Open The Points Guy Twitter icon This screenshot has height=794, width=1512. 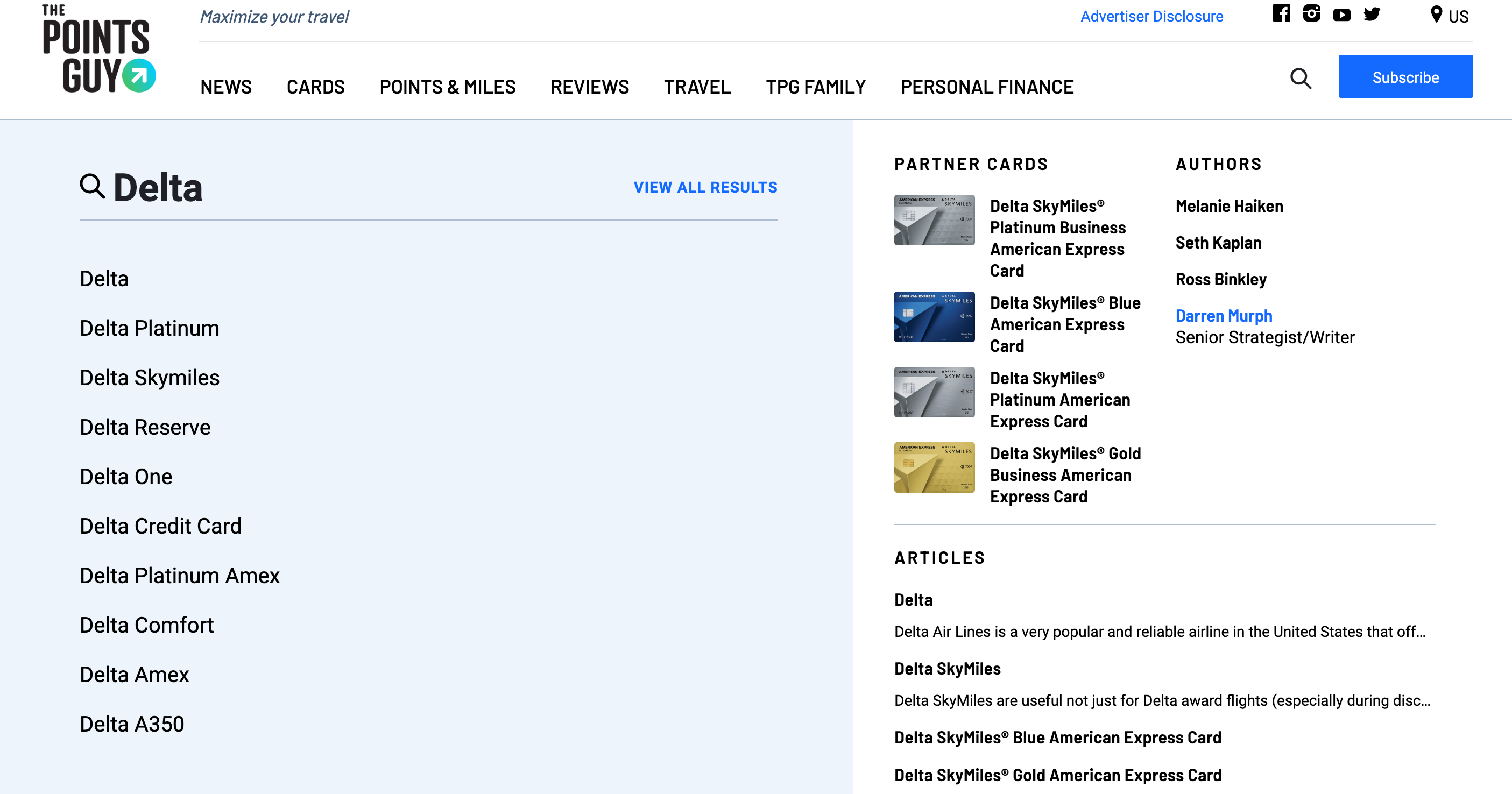[x=1372, y=14]
